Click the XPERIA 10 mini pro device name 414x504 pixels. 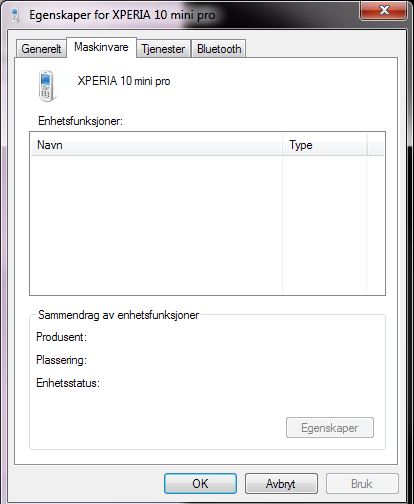pos(124,81)
